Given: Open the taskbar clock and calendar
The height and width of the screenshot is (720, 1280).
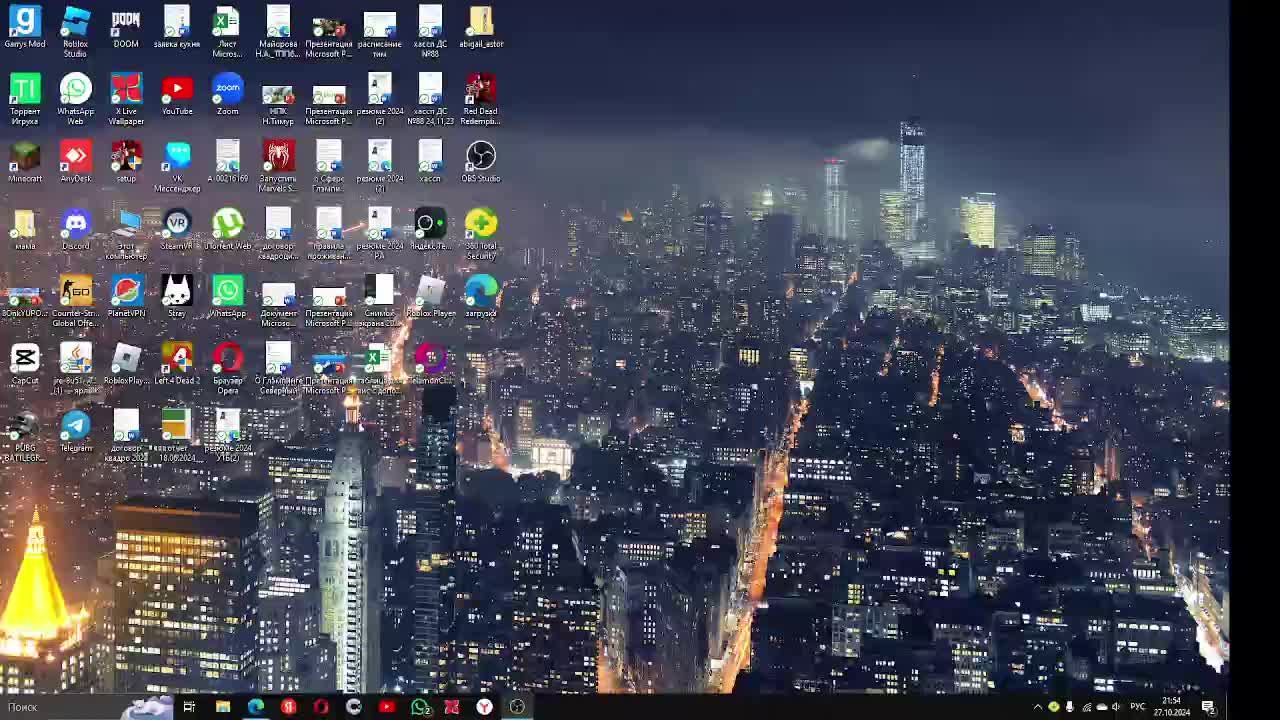Looking at the screenshot, I should point(1172,707).
